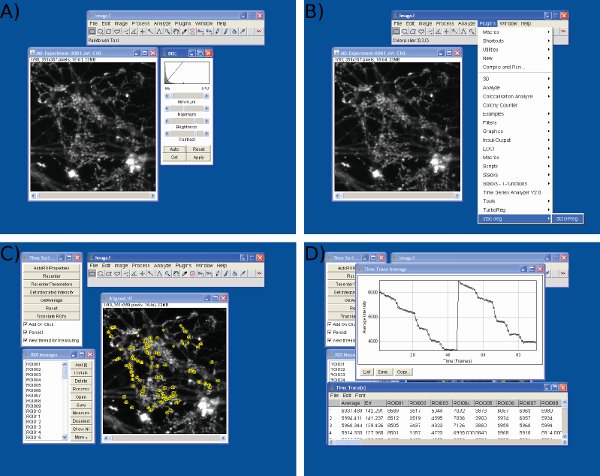Expand the Graphics submenu in Plugins menu
The image size is (600, 476).
515,131
